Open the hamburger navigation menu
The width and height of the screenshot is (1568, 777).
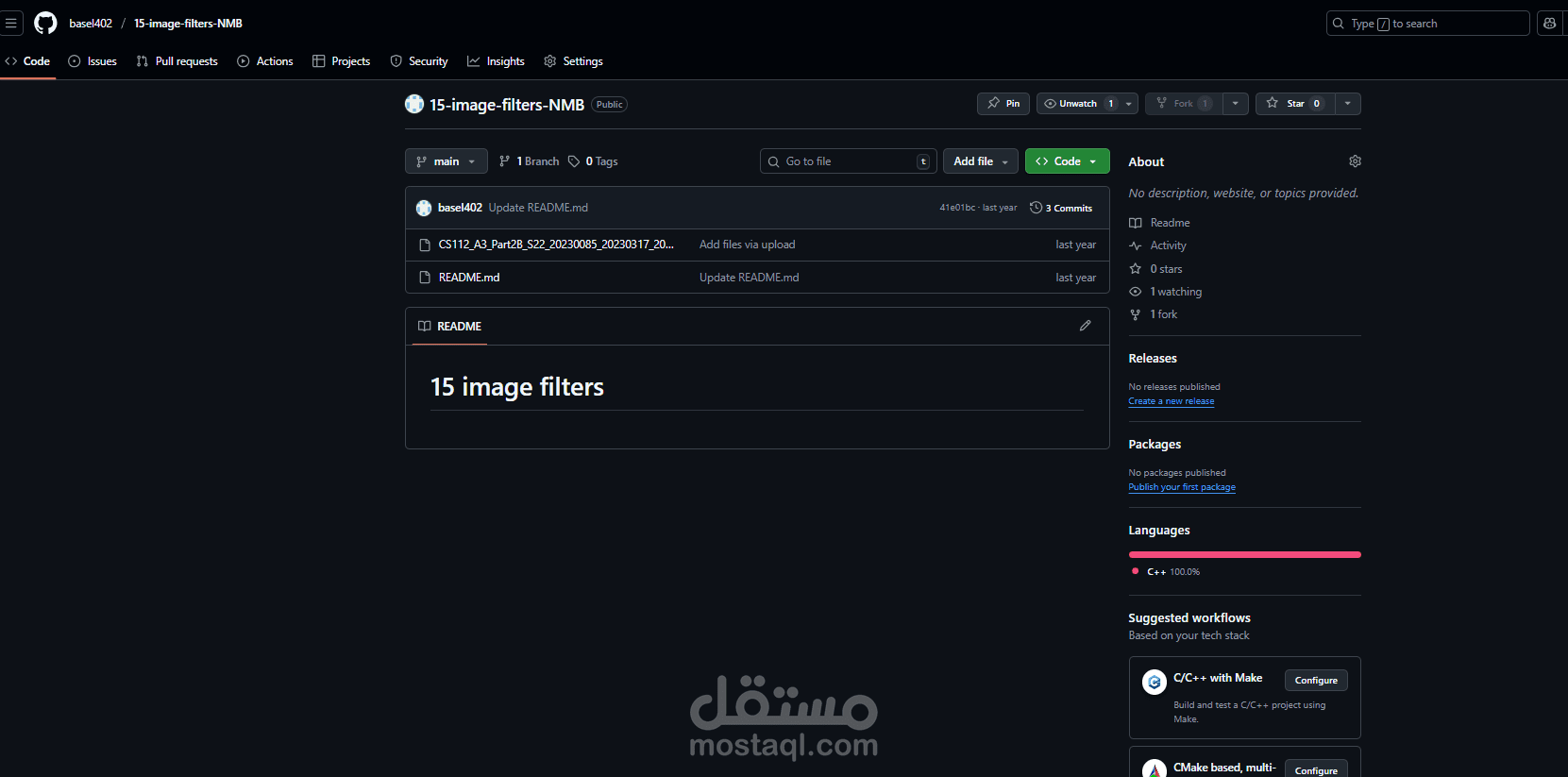click(10, 23)
